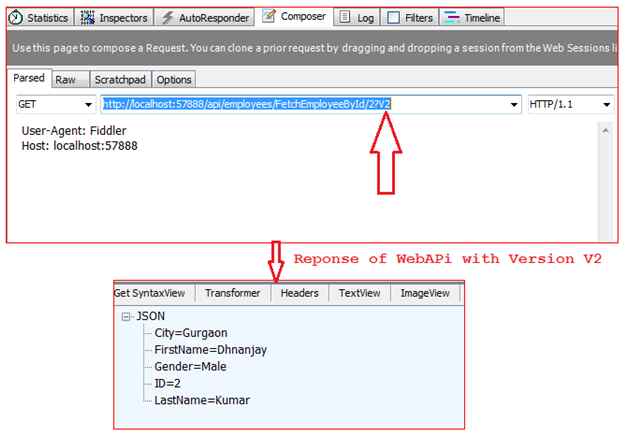Switch to the Transformer response tab

pos(233,293)
